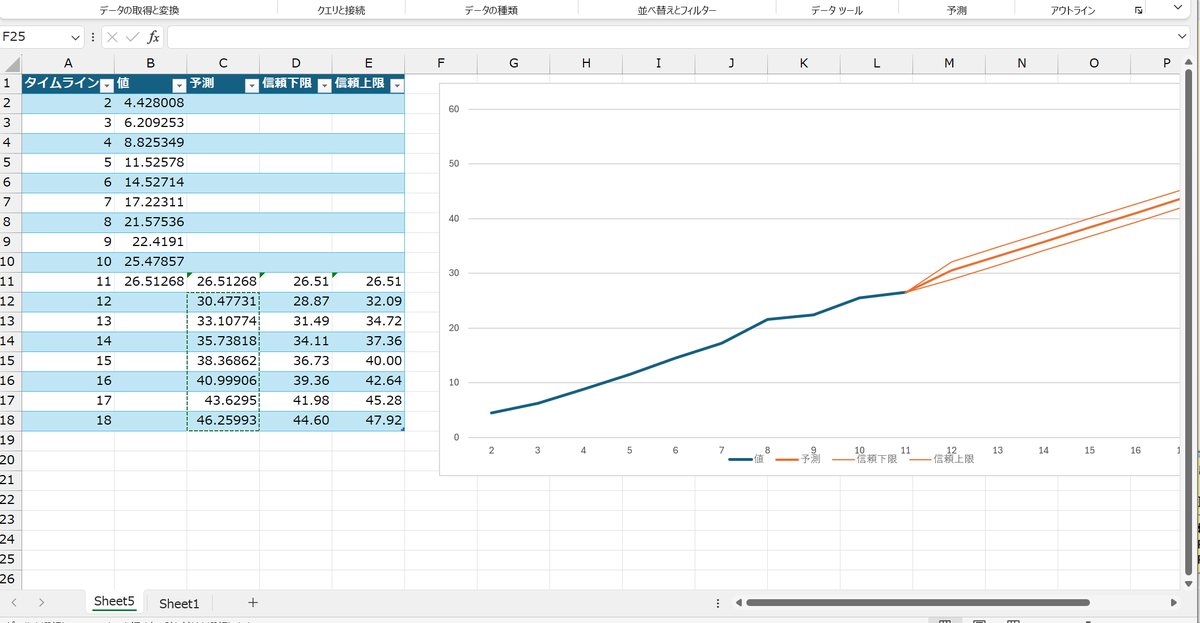Select the 予測 legend entry in chart
1200x623 pixels.
click(797, 459)
